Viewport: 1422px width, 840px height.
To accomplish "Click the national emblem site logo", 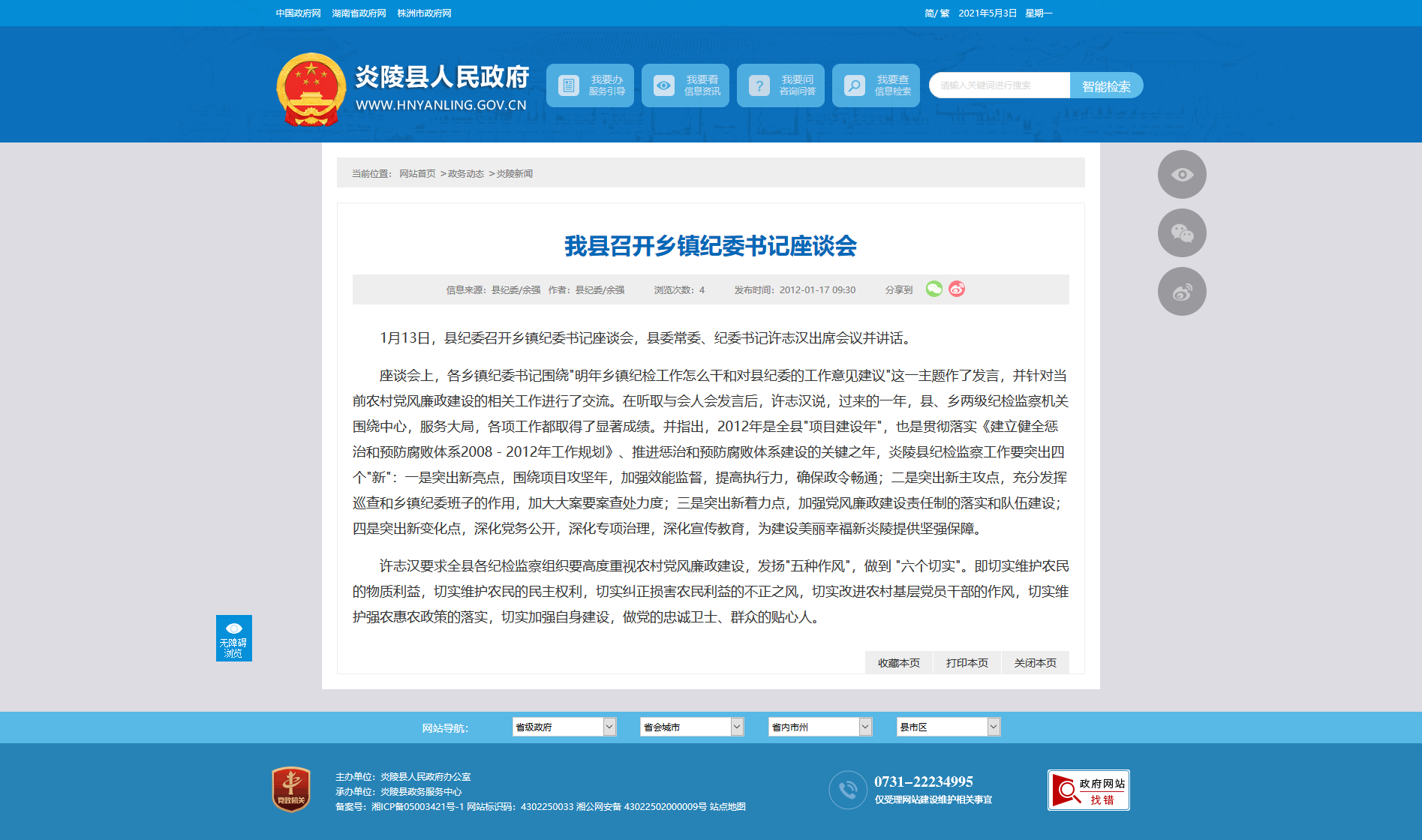I will pos(311,89).
